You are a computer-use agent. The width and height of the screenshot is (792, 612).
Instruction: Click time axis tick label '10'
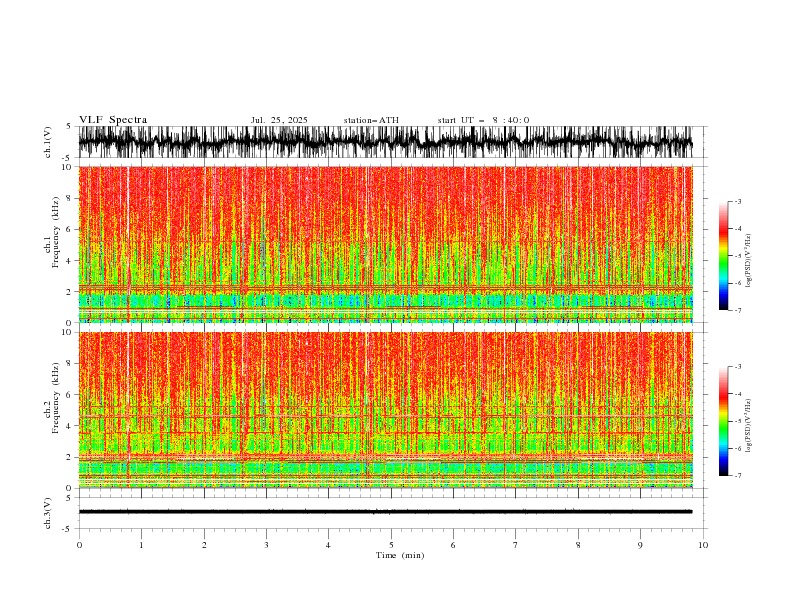coord(703,545)
